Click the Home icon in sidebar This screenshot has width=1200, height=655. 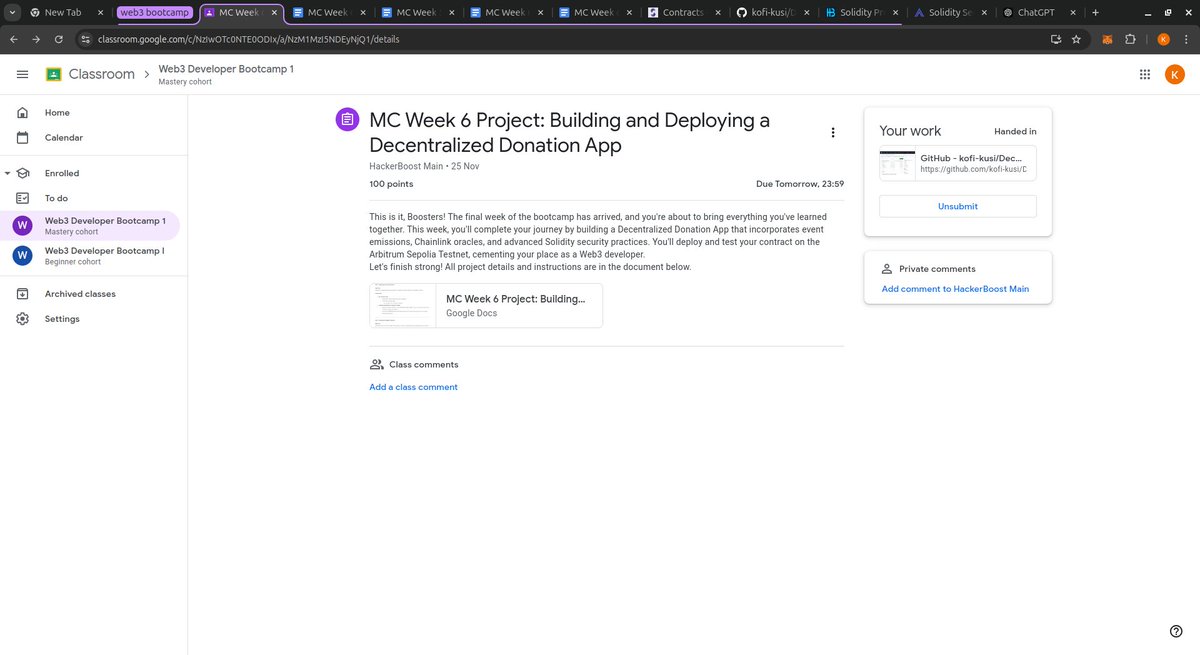click(x=23, y=113)
